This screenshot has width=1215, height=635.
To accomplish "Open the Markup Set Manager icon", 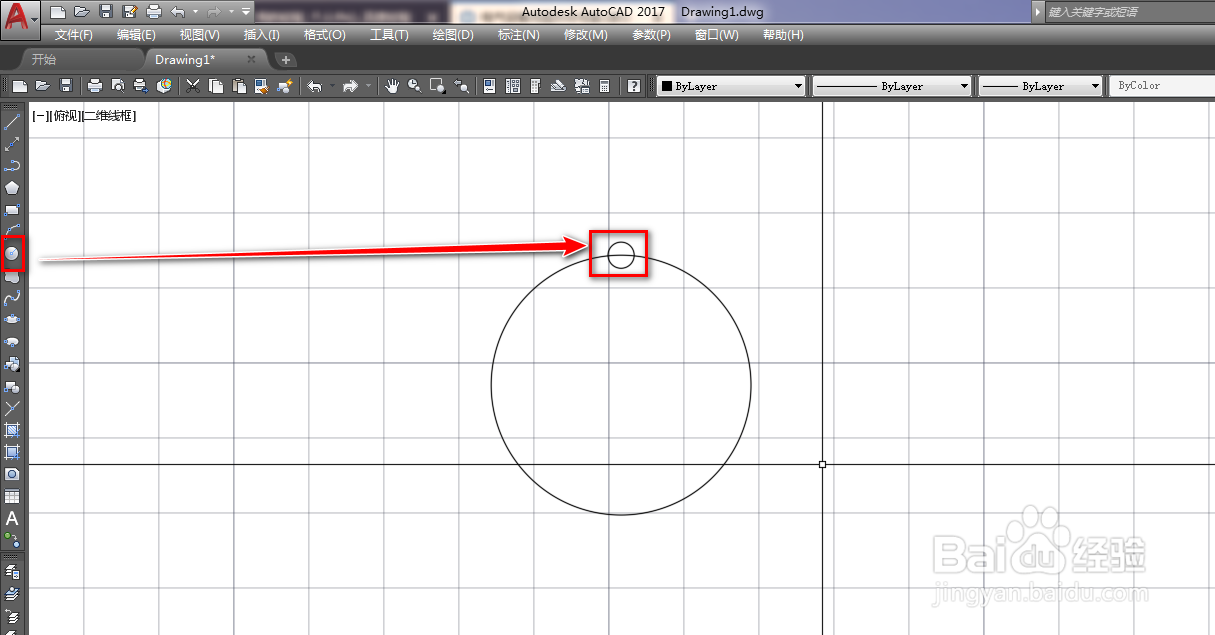I will point(582,86).
